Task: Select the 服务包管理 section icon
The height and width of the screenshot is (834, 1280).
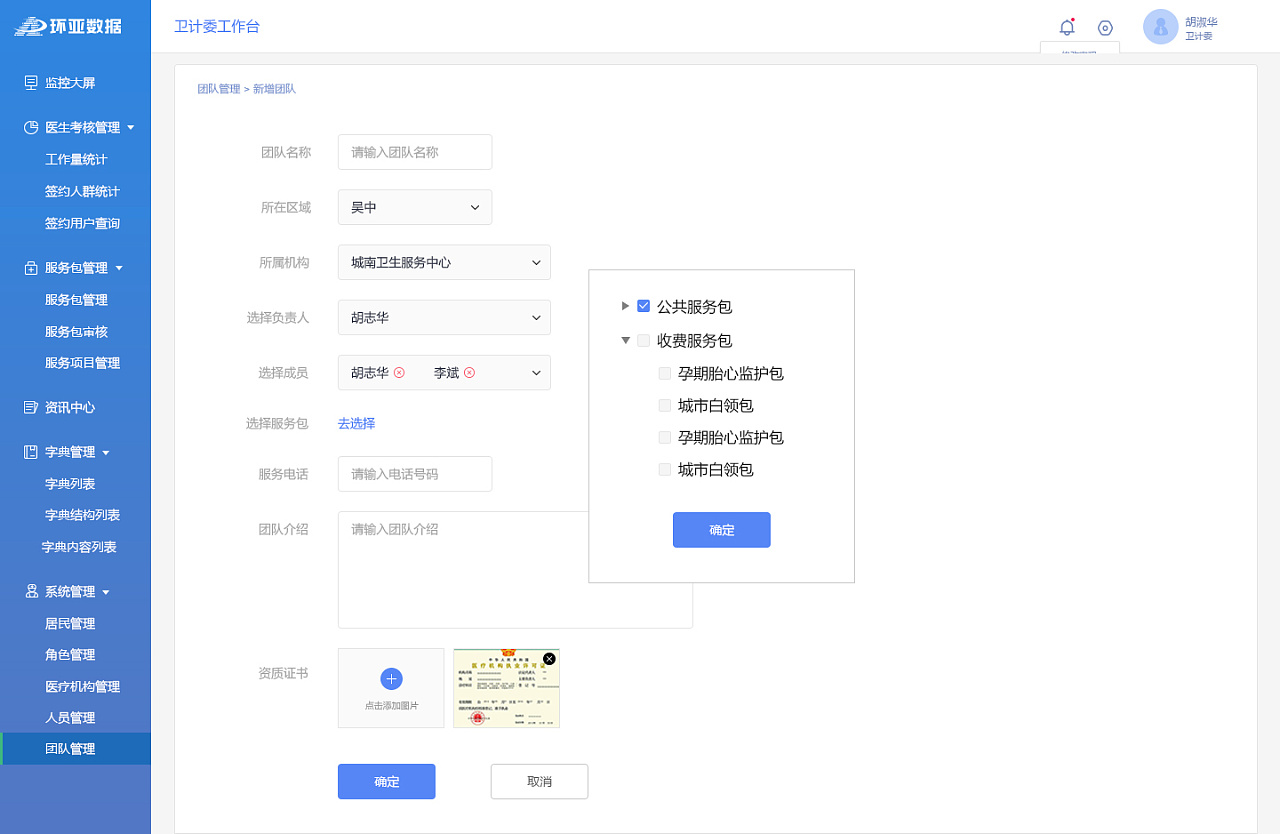Action: pos(31,267)
